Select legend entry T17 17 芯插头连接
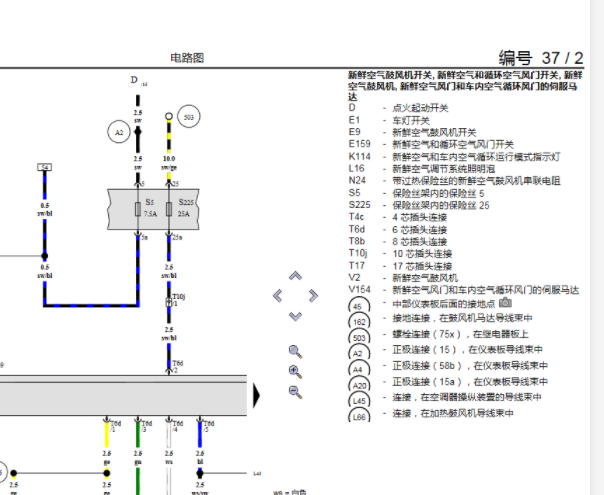This screenshot has height=495, width=604. coord(401,266)
